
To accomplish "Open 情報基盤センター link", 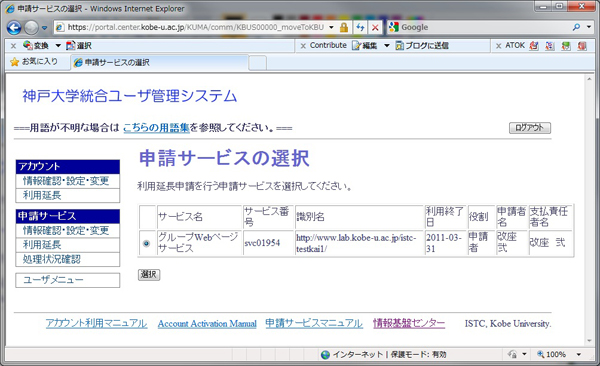I will pos(409,323).
